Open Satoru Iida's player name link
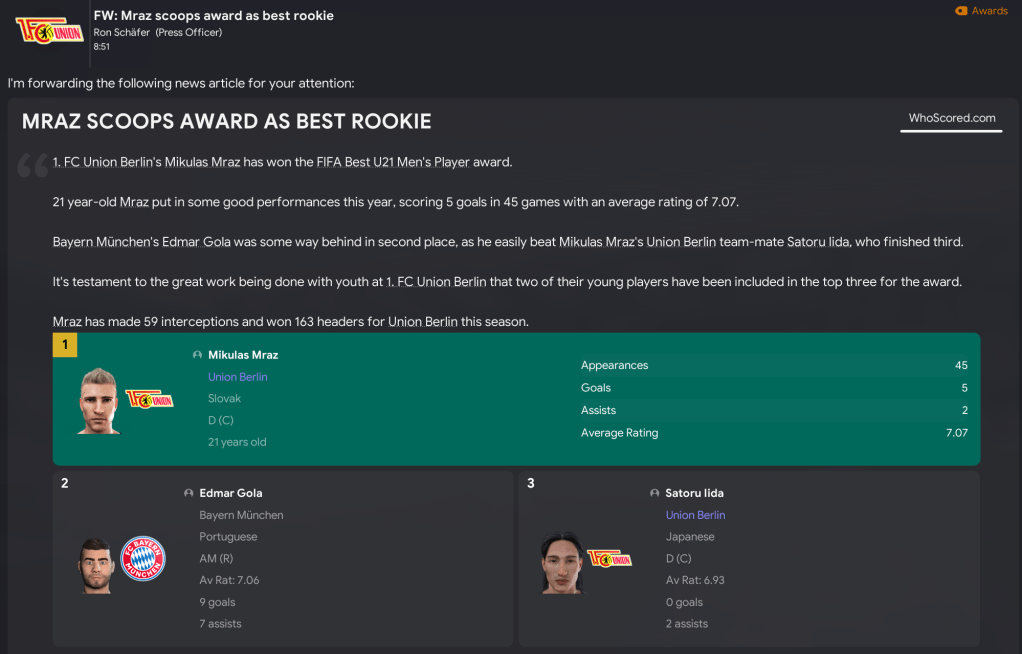The image size is (1022, 654). (x=694, y=493)
